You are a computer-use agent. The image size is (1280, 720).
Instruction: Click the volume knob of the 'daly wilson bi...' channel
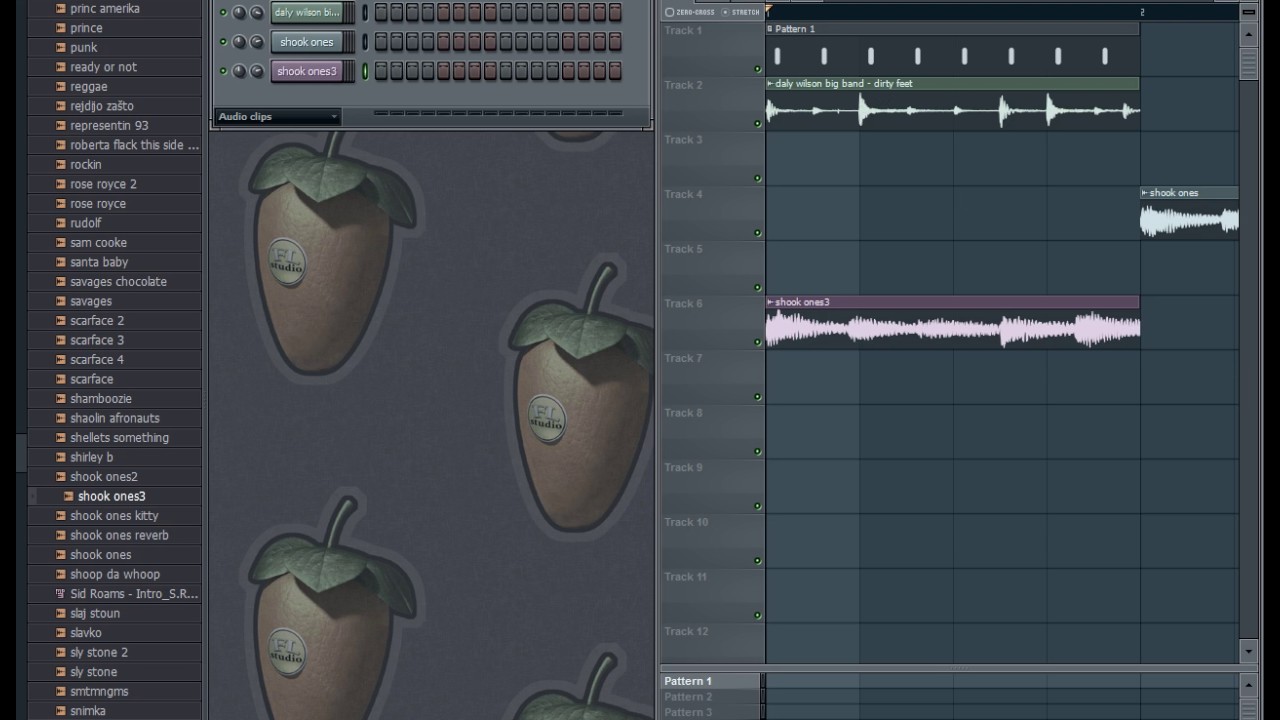pyautogui.click(x=257, y=13)
